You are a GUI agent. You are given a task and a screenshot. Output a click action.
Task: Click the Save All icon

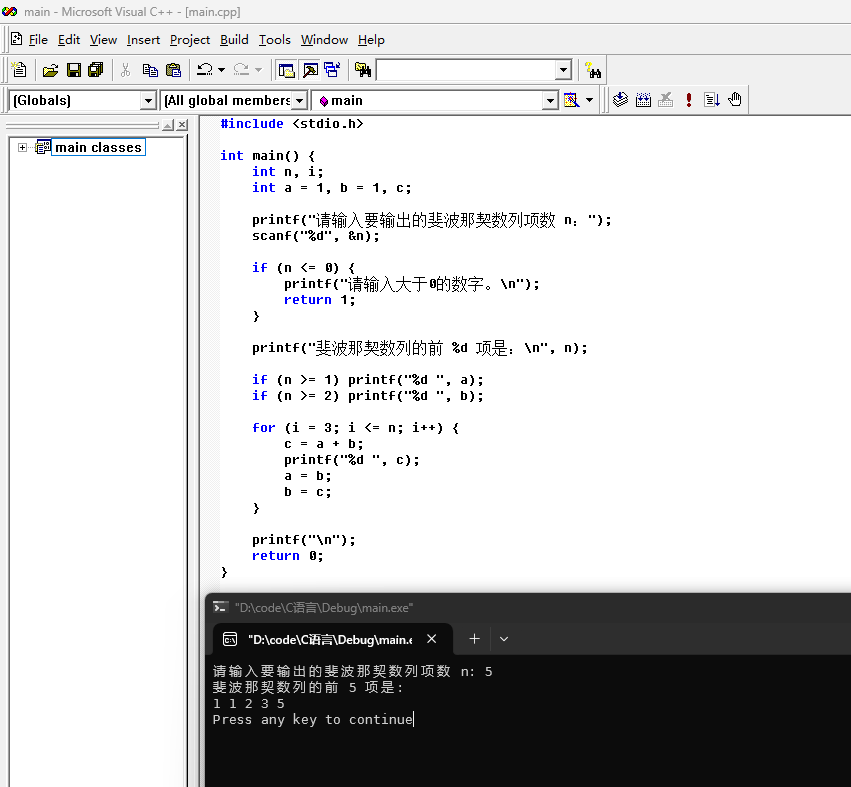[x=96, y=70]
